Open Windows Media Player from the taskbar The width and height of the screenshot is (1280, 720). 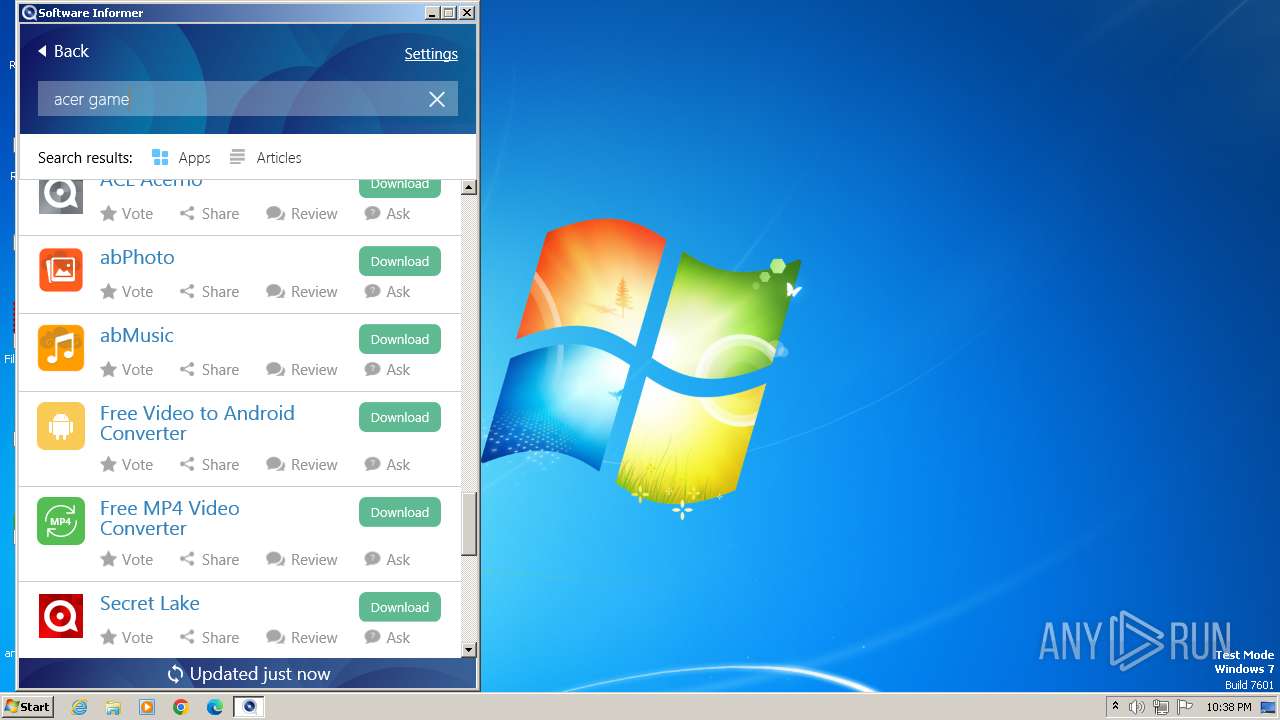click(x=147, y=707)
